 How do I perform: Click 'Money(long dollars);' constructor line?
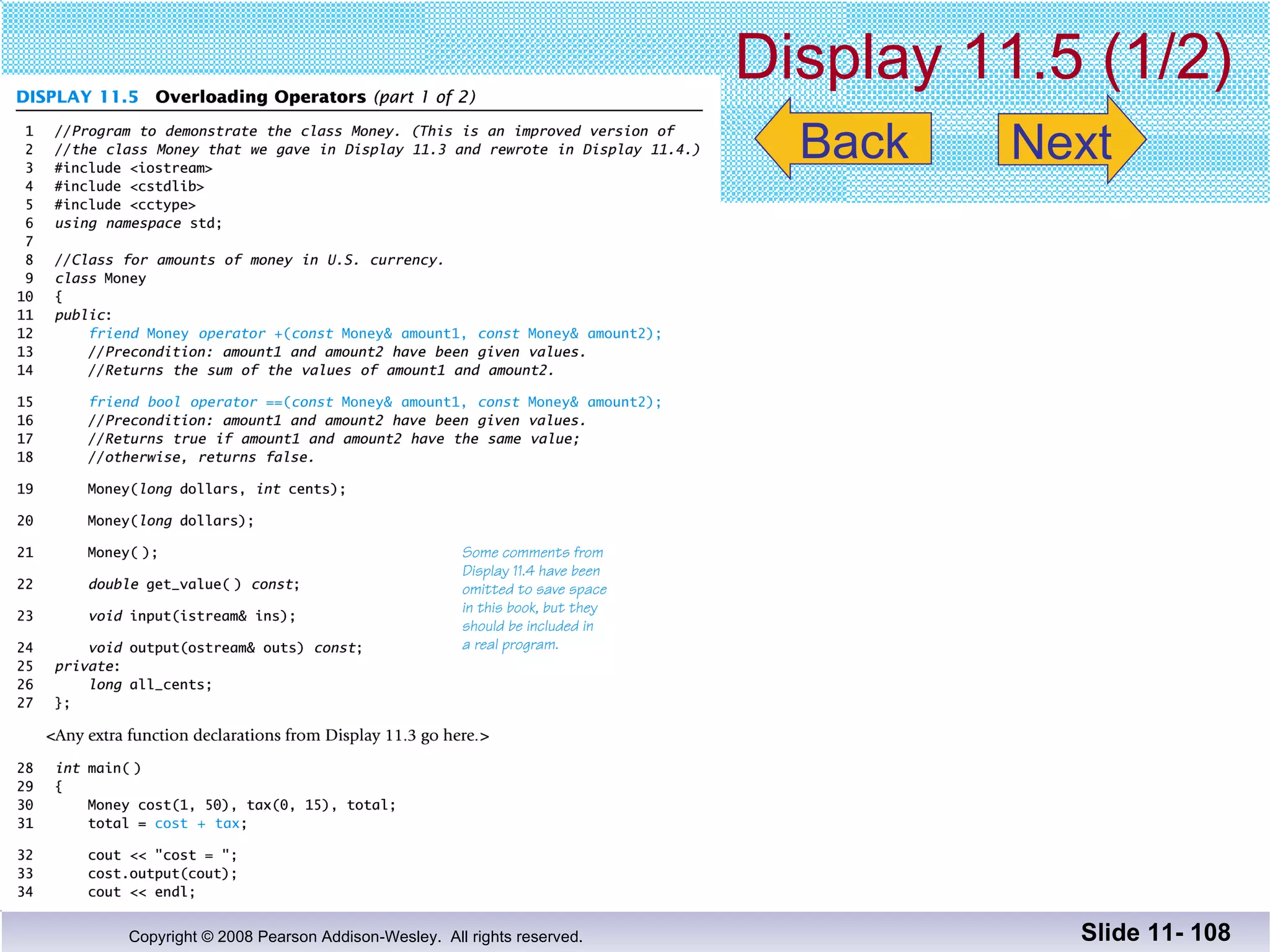click(x=171, y=521)
